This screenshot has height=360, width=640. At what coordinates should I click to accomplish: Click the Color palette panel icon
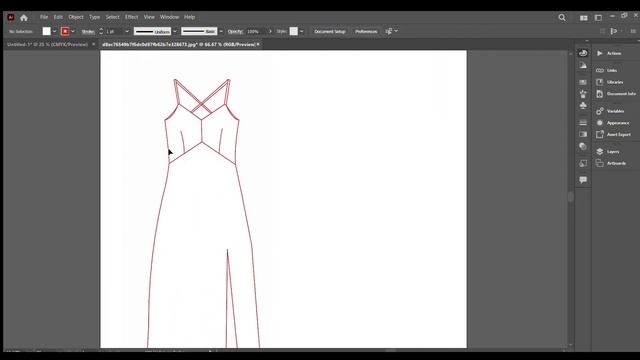pos(583,53)
